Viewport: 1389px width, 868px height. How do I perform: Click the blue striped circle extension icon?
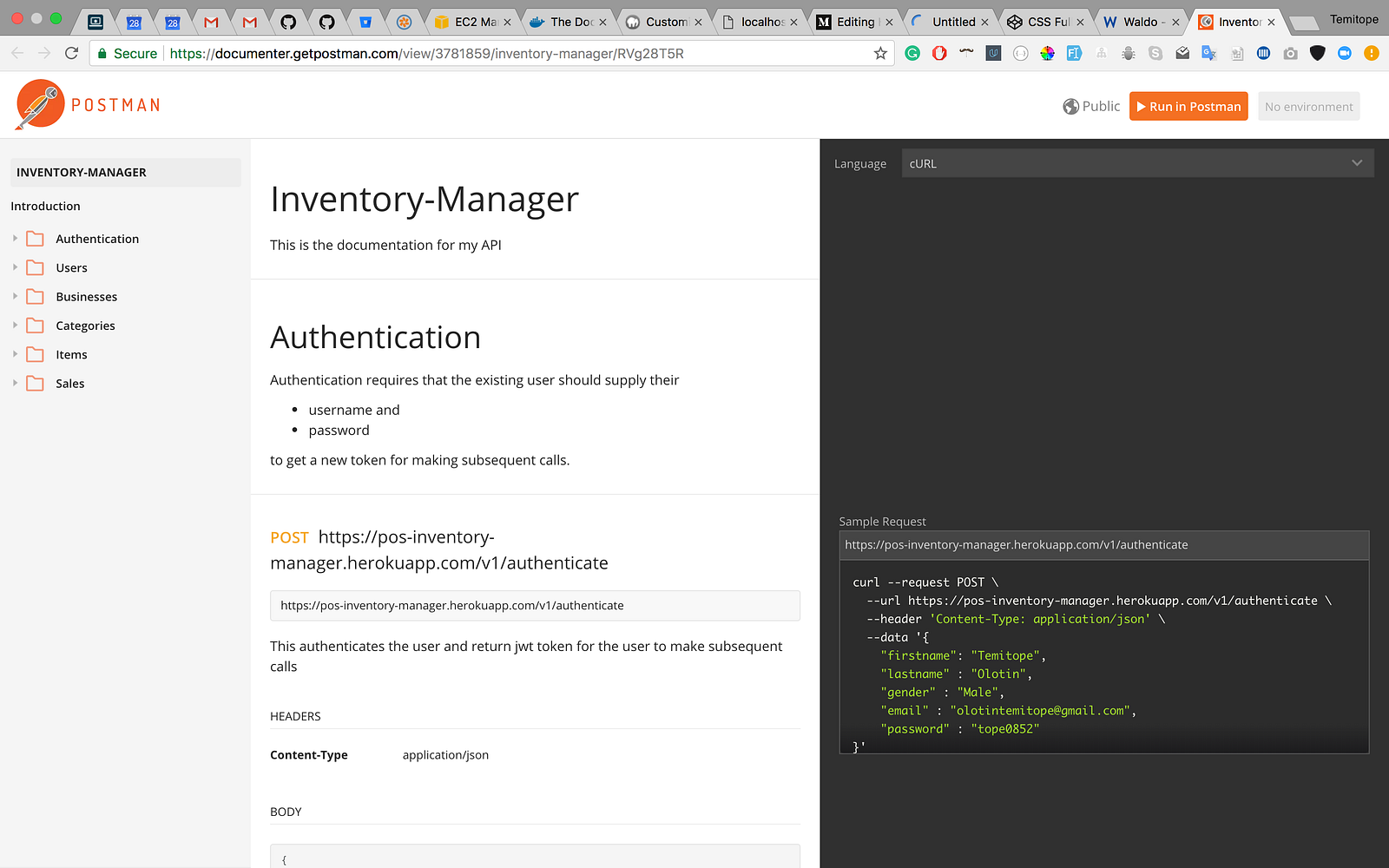[1264, 53]
